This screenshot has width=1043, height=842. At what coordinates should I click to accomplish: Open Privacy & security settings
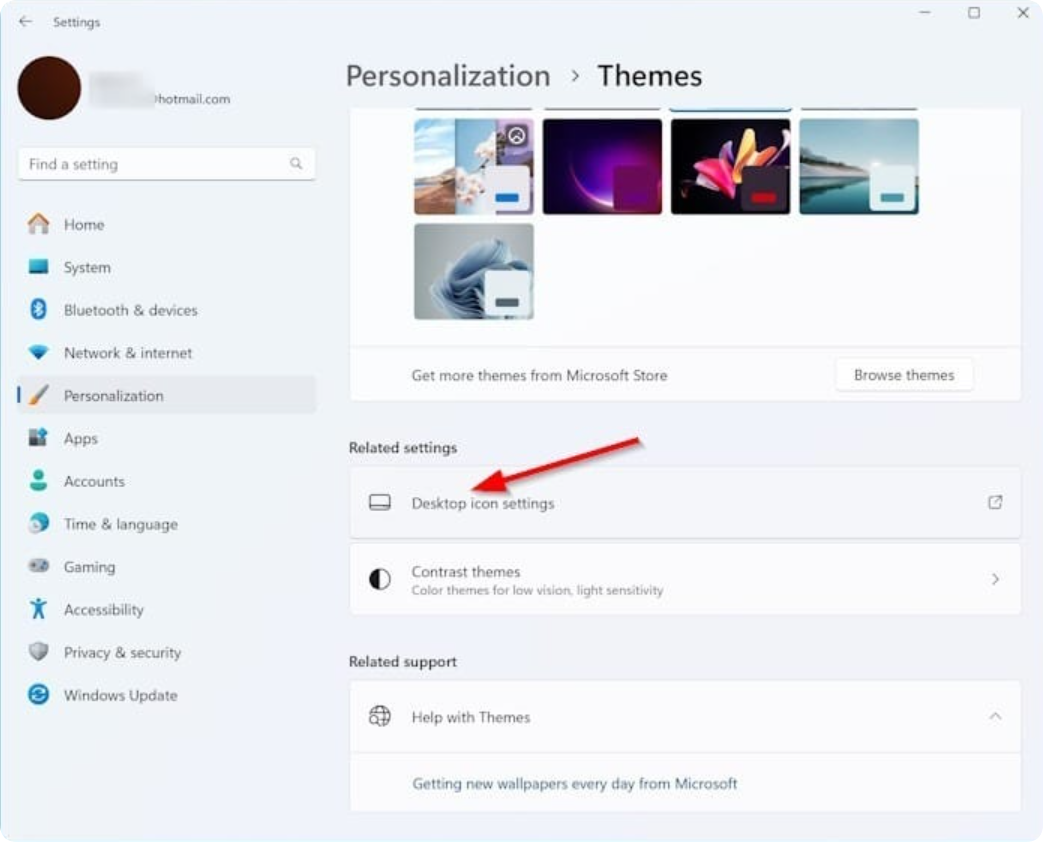pos(122,652)
